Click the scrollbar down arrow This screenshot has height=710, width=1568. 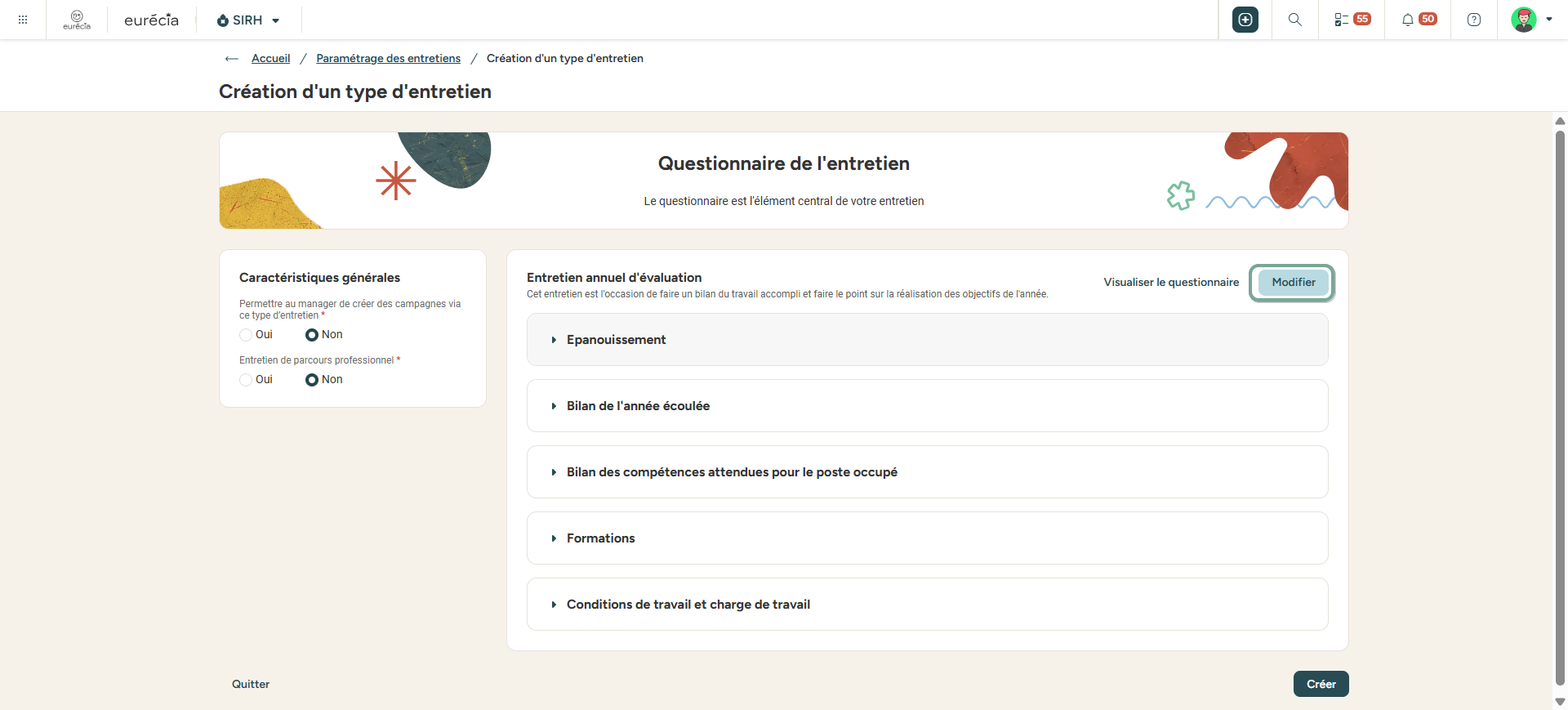click(x=1560, y=702)
